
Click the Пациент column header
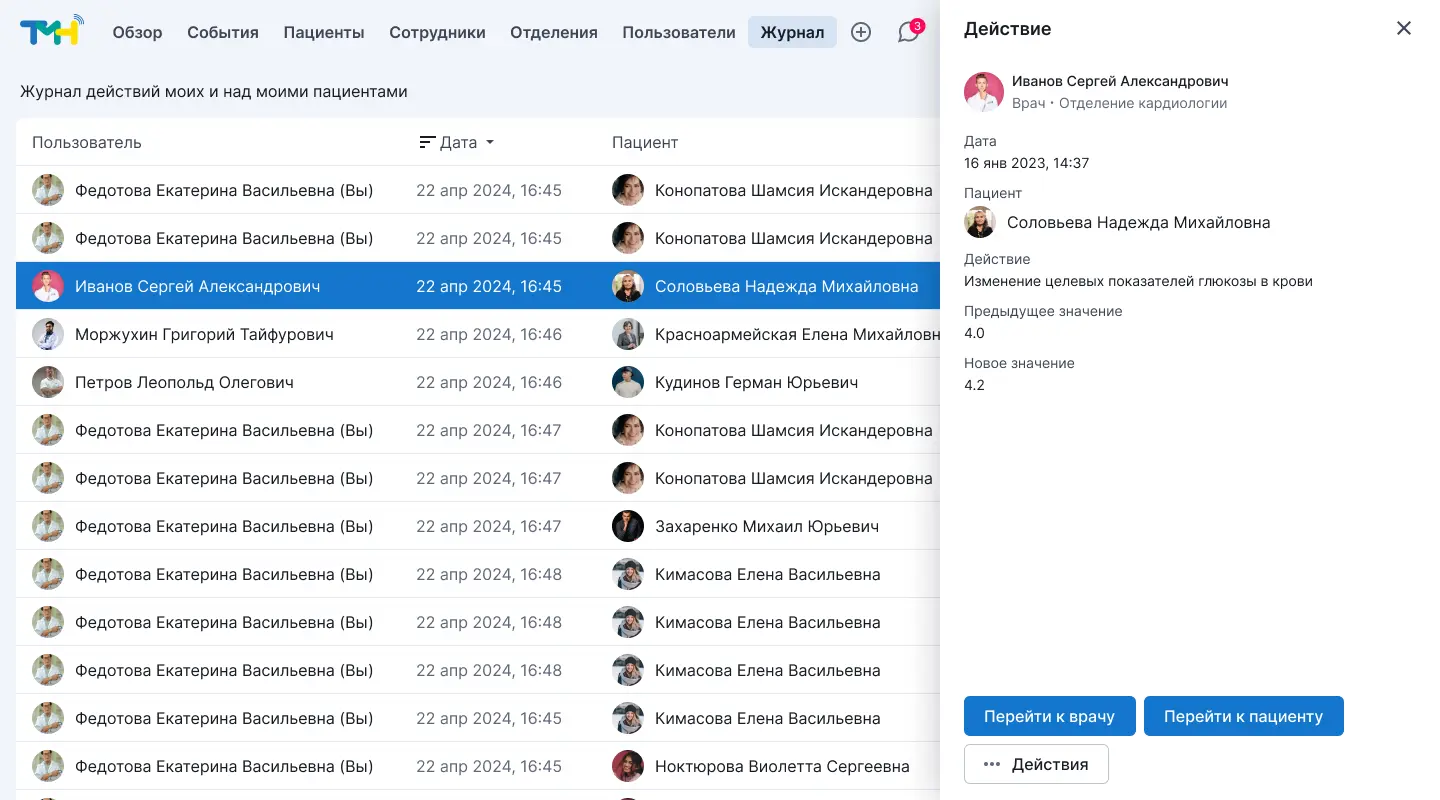[x=645, y=142]
